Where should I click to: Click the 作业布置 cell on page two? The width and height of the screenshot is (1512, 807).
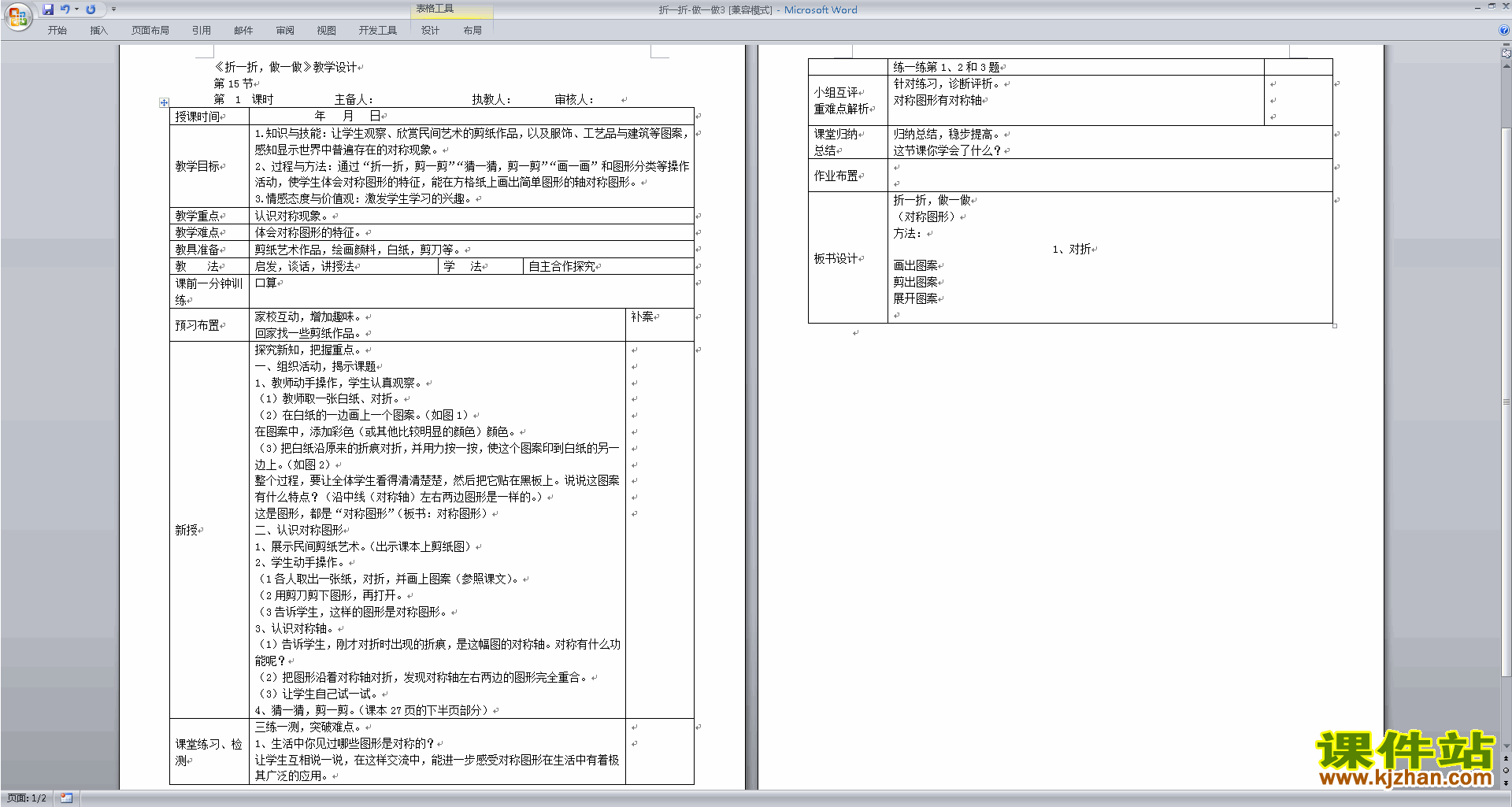(x=847, y=176)
